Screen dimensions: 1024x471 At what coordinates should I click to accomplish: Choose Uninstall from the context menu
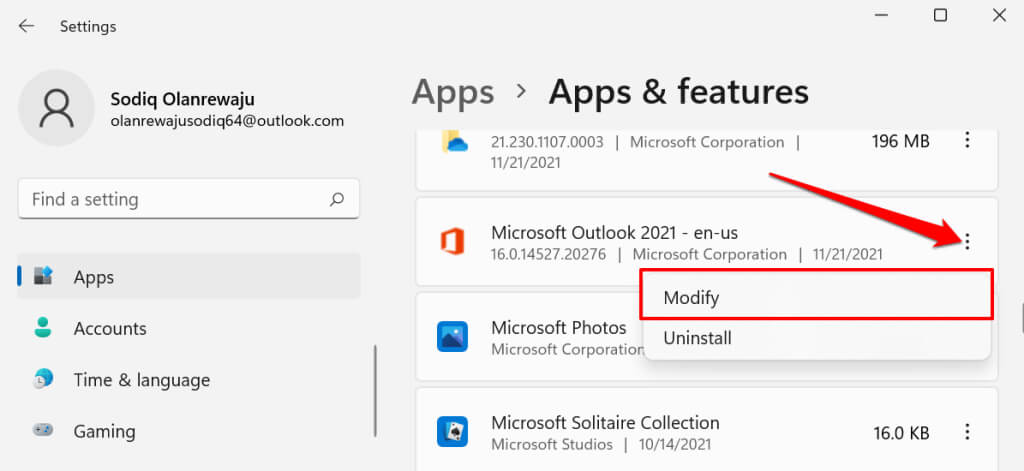(698, 338)
